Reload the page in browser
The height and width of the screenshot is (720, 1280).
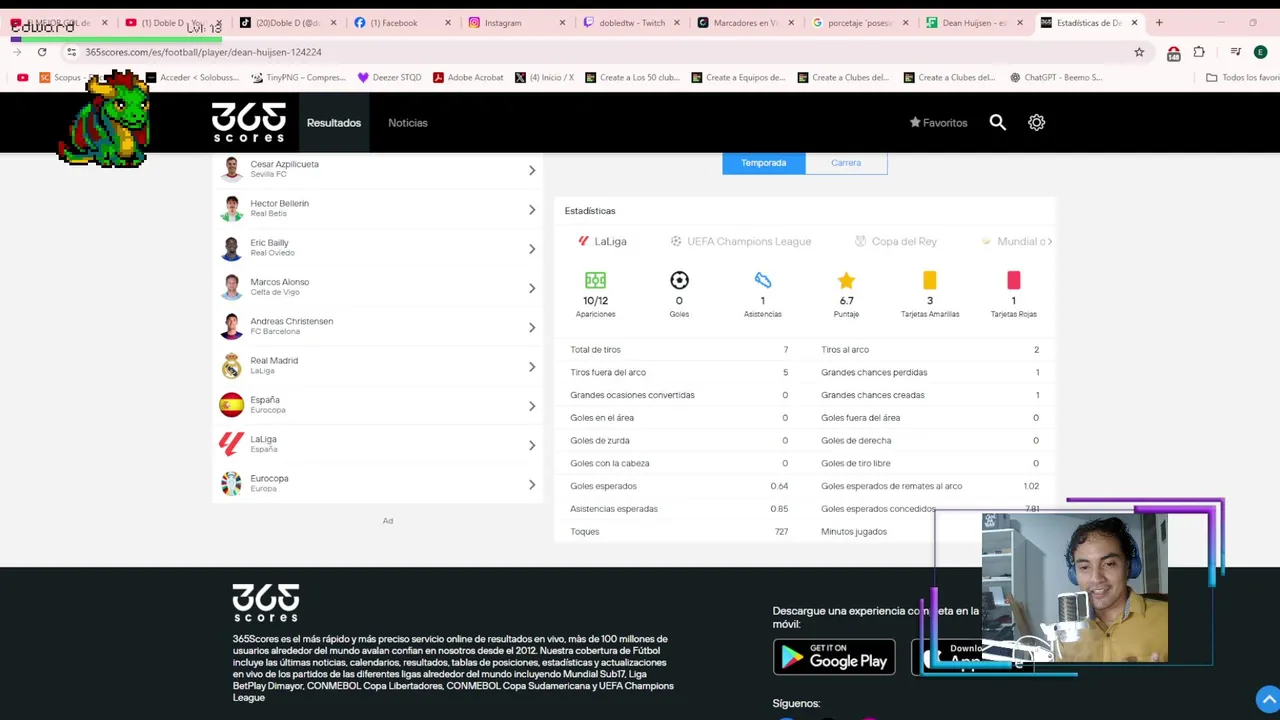[42, 52]
